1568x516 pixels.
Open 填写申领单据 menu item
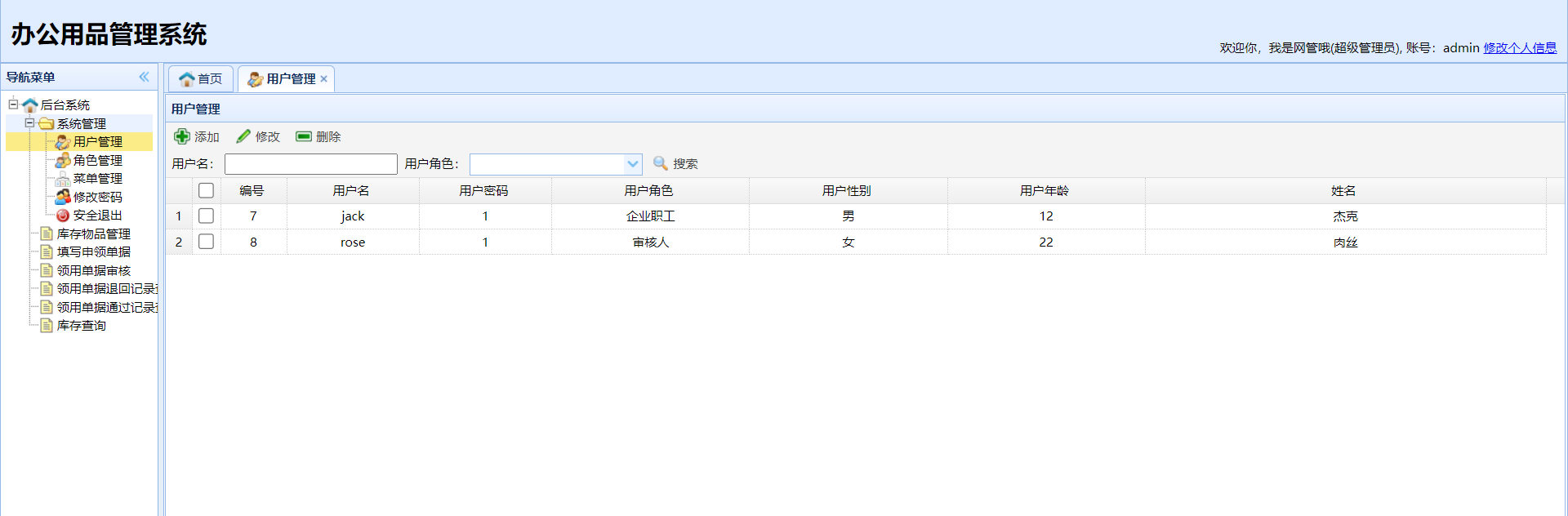[94, 252]
